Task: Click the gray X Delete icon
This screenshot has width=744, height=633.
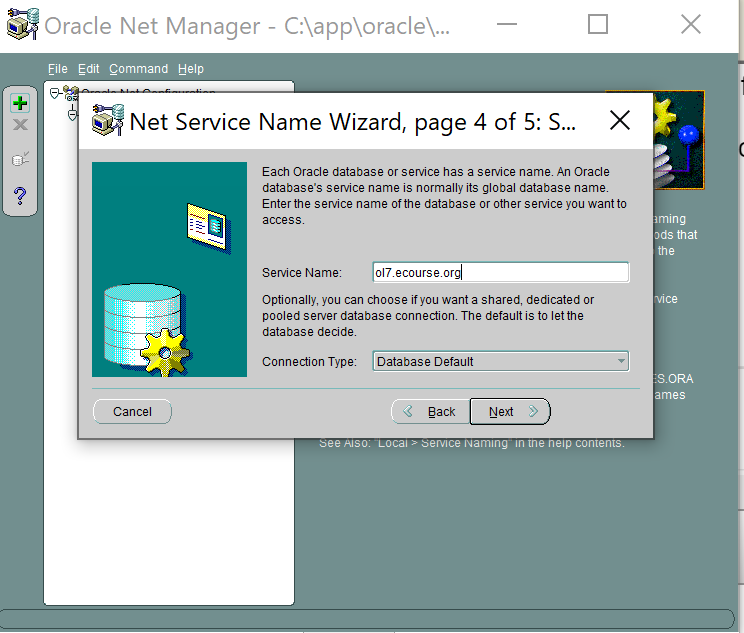Action: pos(20,126)
